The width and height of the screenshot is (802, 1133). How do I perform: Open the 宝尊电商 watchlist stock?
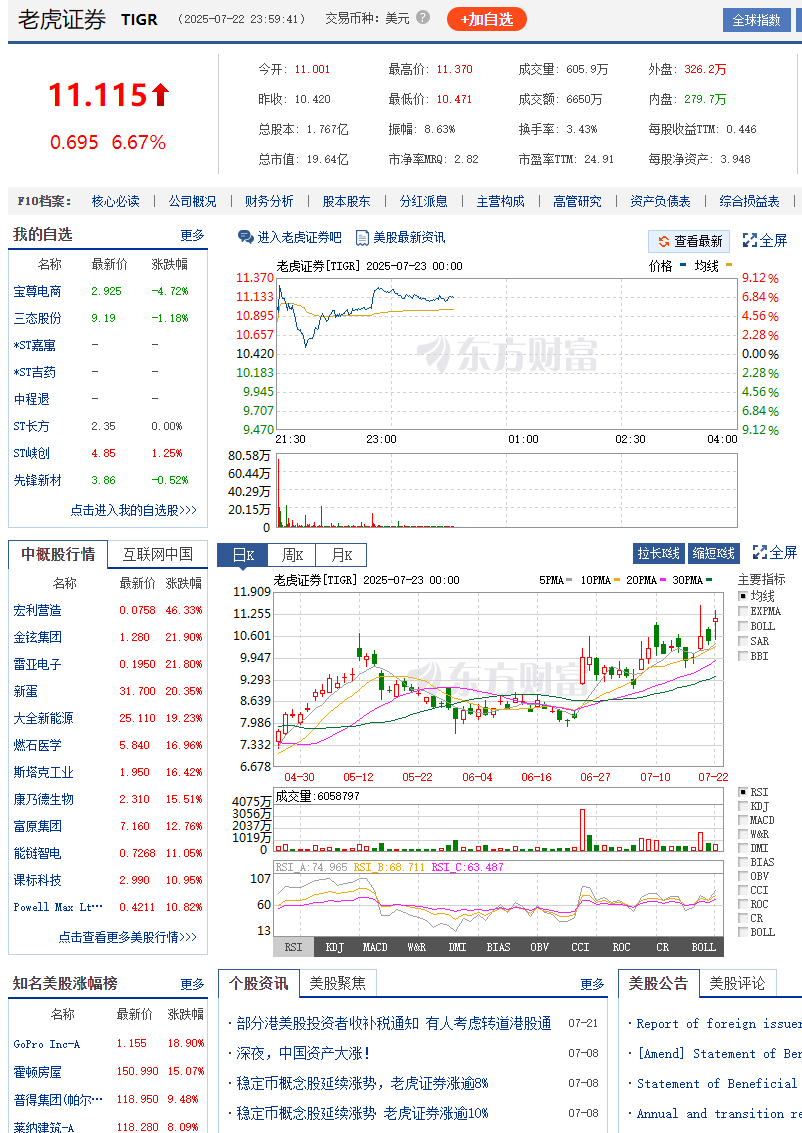tap(38, 291)
